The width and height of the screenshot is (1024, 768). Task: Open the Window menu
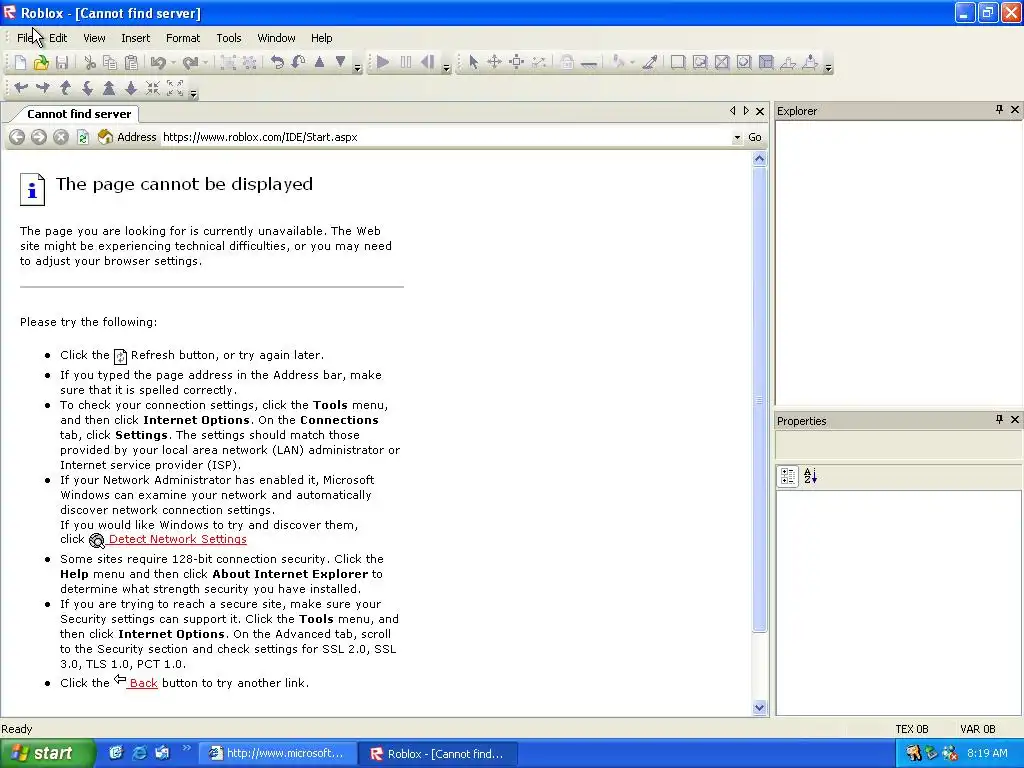coord(276,38)
